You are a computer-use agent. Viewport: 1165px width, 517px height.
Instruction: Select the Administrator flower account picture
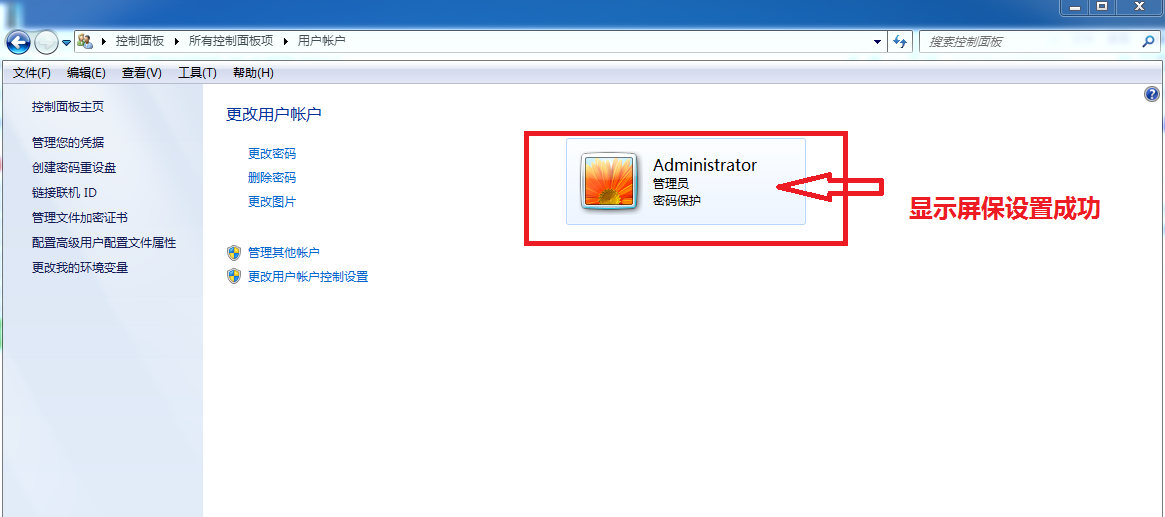609,181
